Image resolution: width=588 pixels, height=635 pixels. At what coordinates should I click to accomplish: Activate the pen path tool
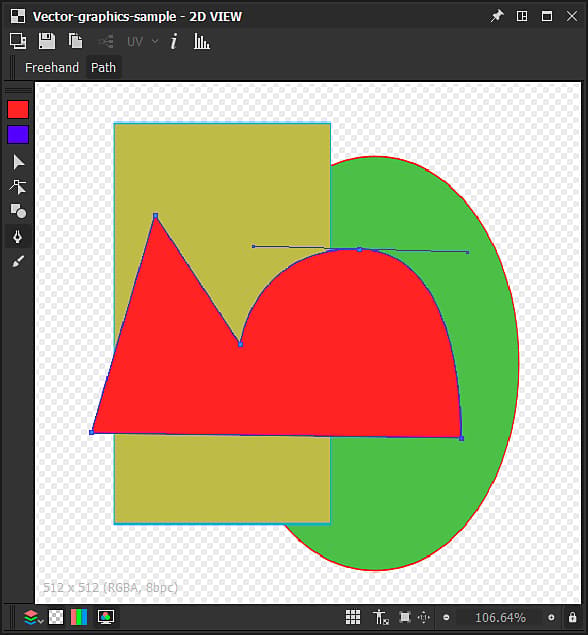[x=17, y=236]
